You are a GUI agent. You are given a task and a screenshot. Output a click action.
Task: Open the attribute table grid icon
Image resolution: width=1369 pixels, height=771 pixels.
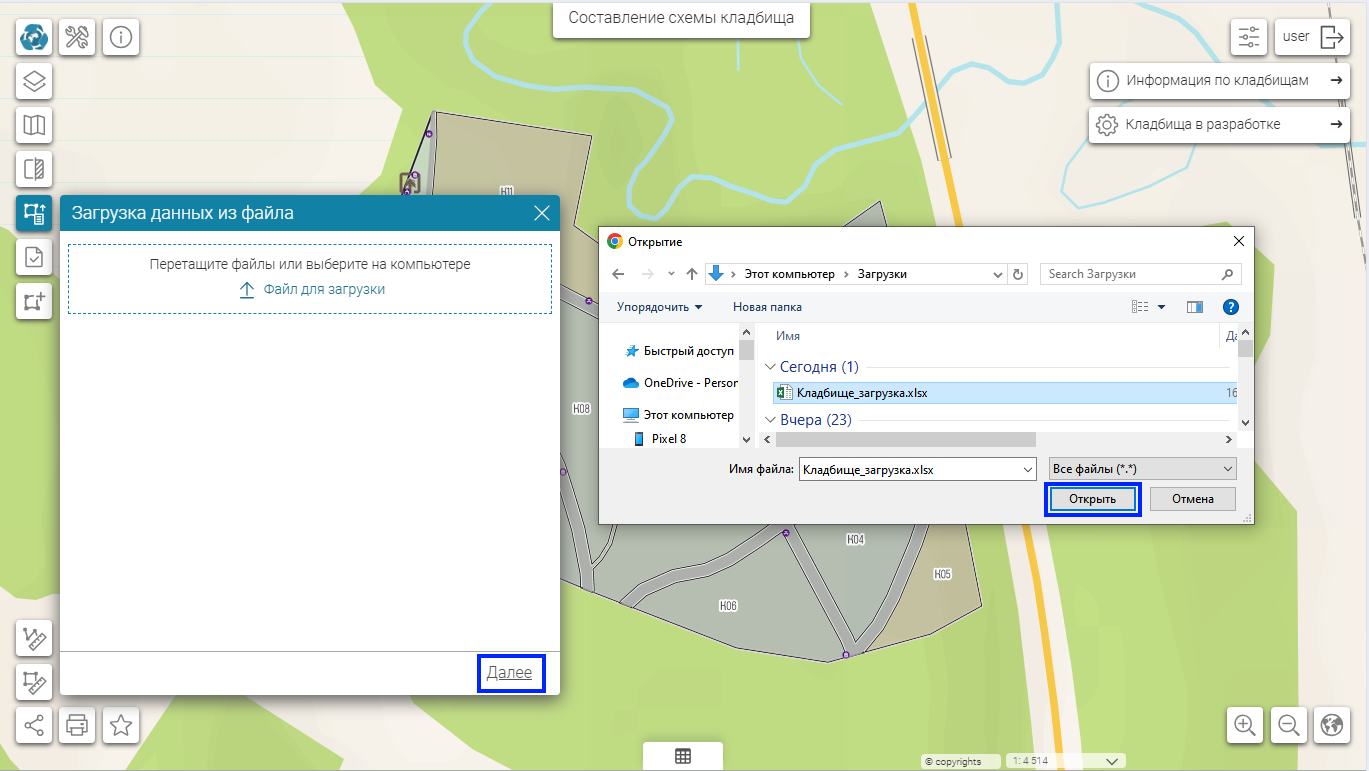(x=683, y=756)
